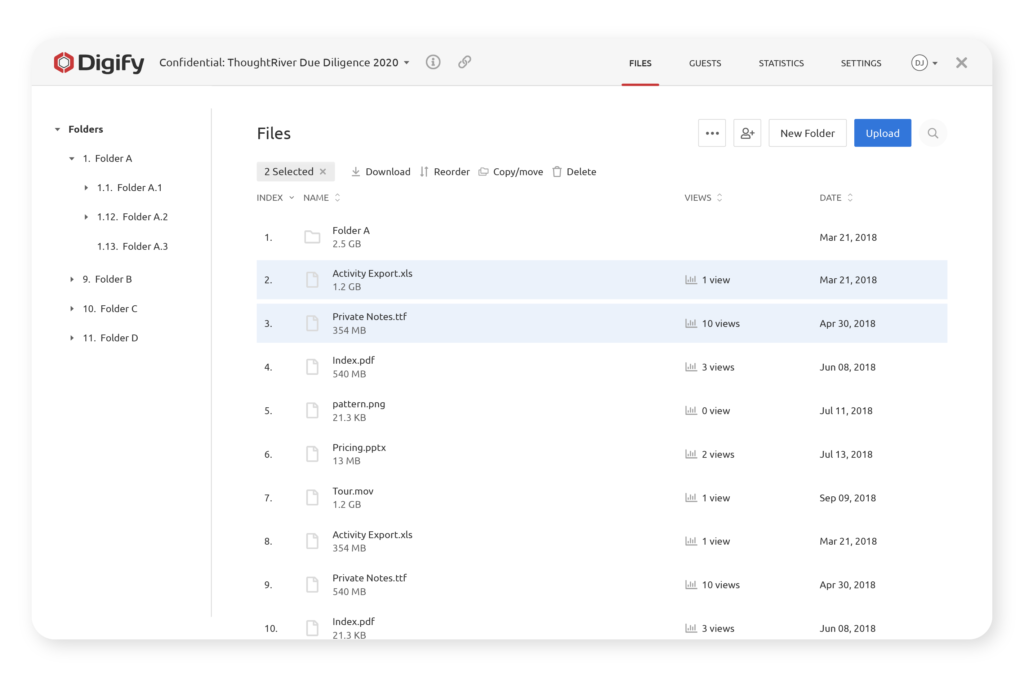Click the copy link icon in header

(464, 62)
